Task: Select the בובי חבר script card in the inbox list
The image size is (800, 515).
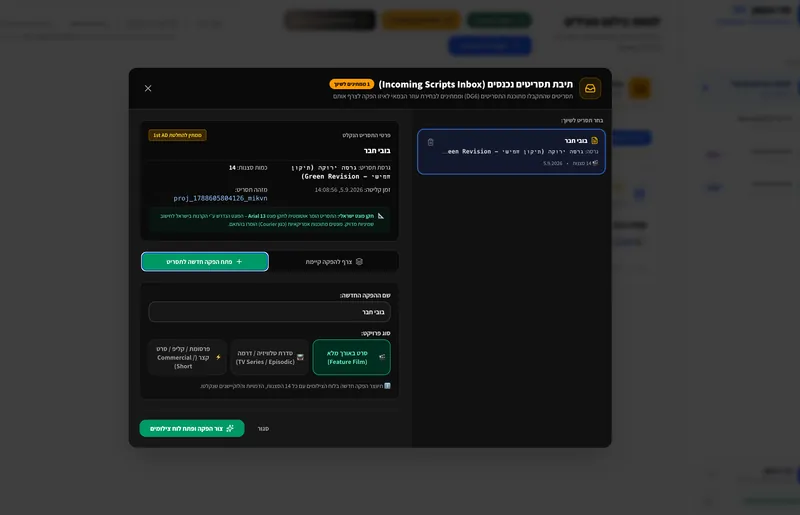Action: pyautogui.click(x=511, y=152)
